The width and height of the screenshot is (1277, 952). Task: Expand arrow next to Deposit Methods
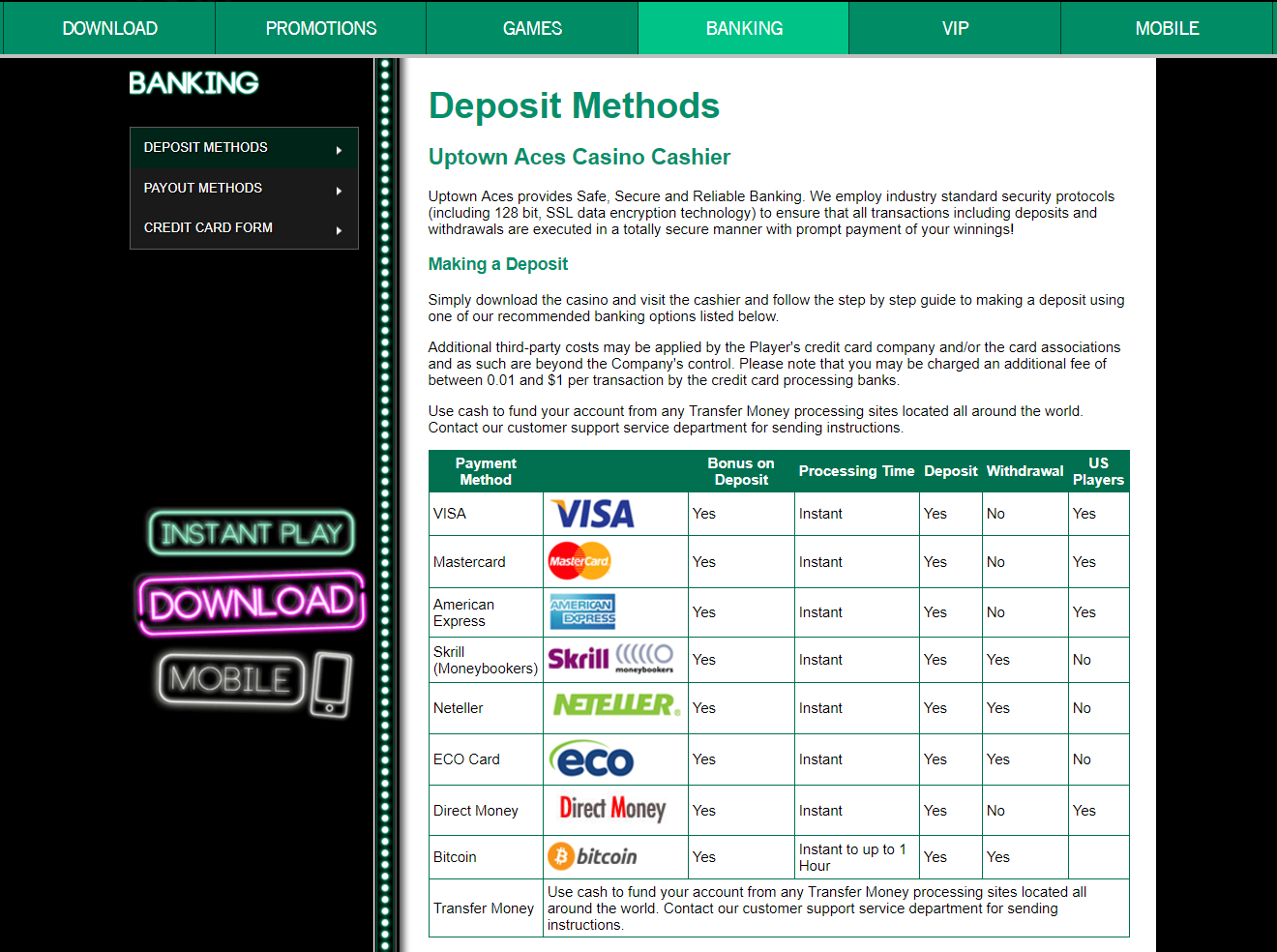pyautogui.click(x=339, y=150)
